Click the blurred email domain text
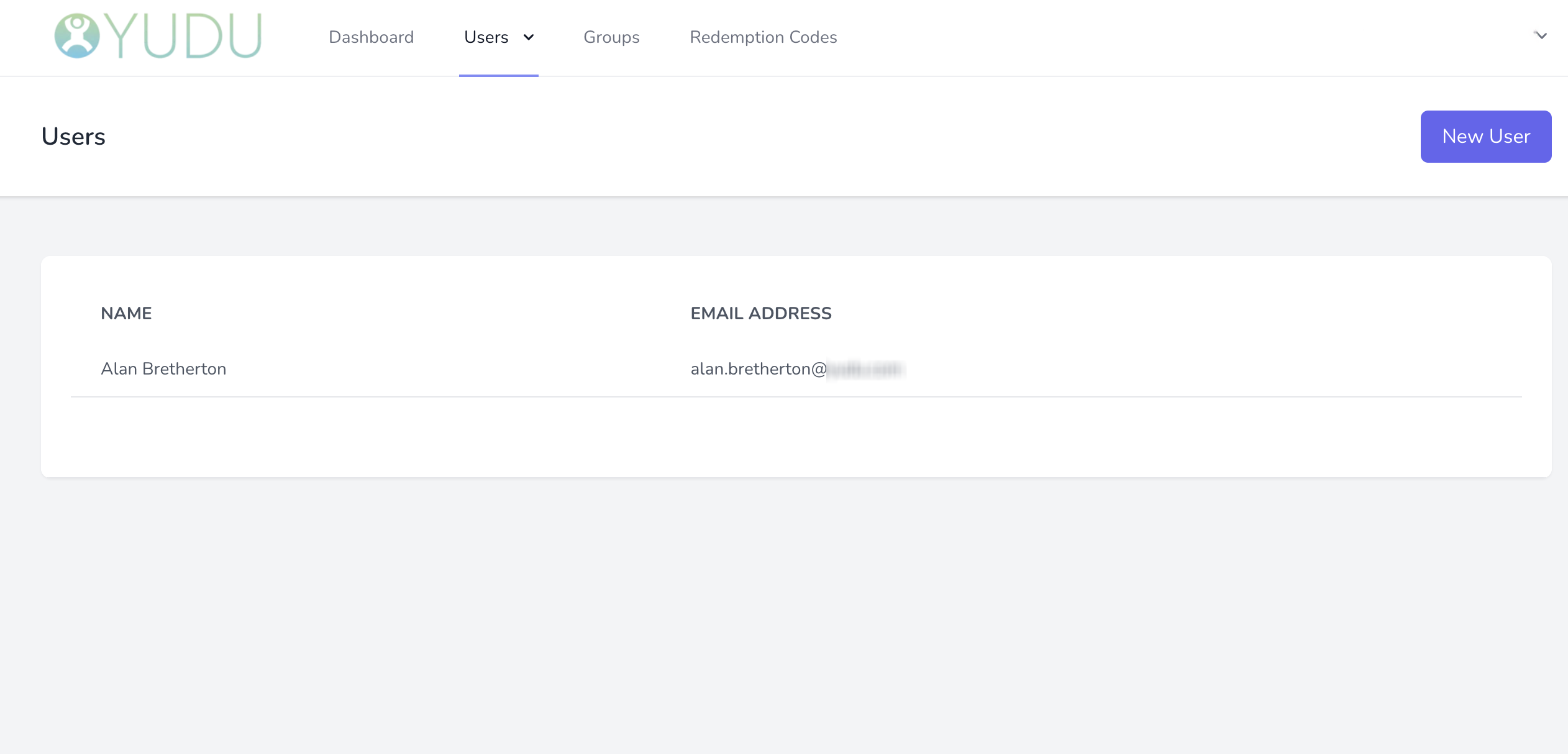 865,369
